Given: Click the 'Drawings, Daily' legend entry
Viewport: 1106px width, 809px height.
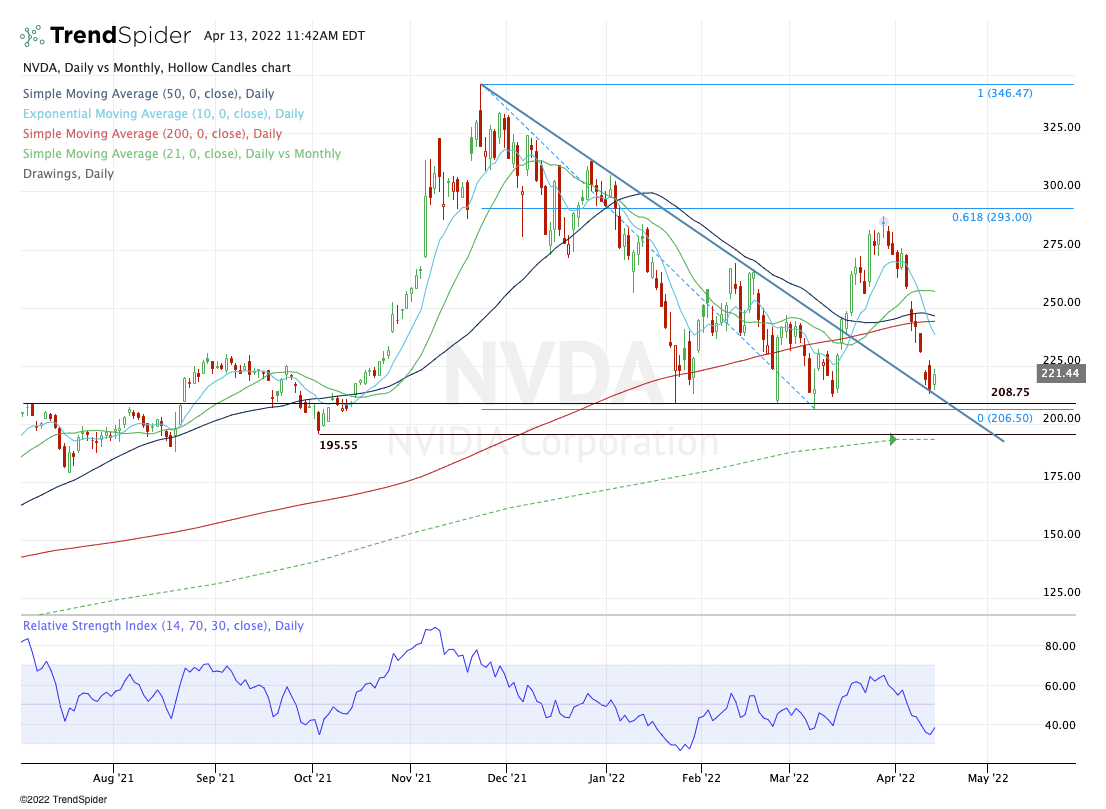Looking at the screenshot, I should pos(68,174).
